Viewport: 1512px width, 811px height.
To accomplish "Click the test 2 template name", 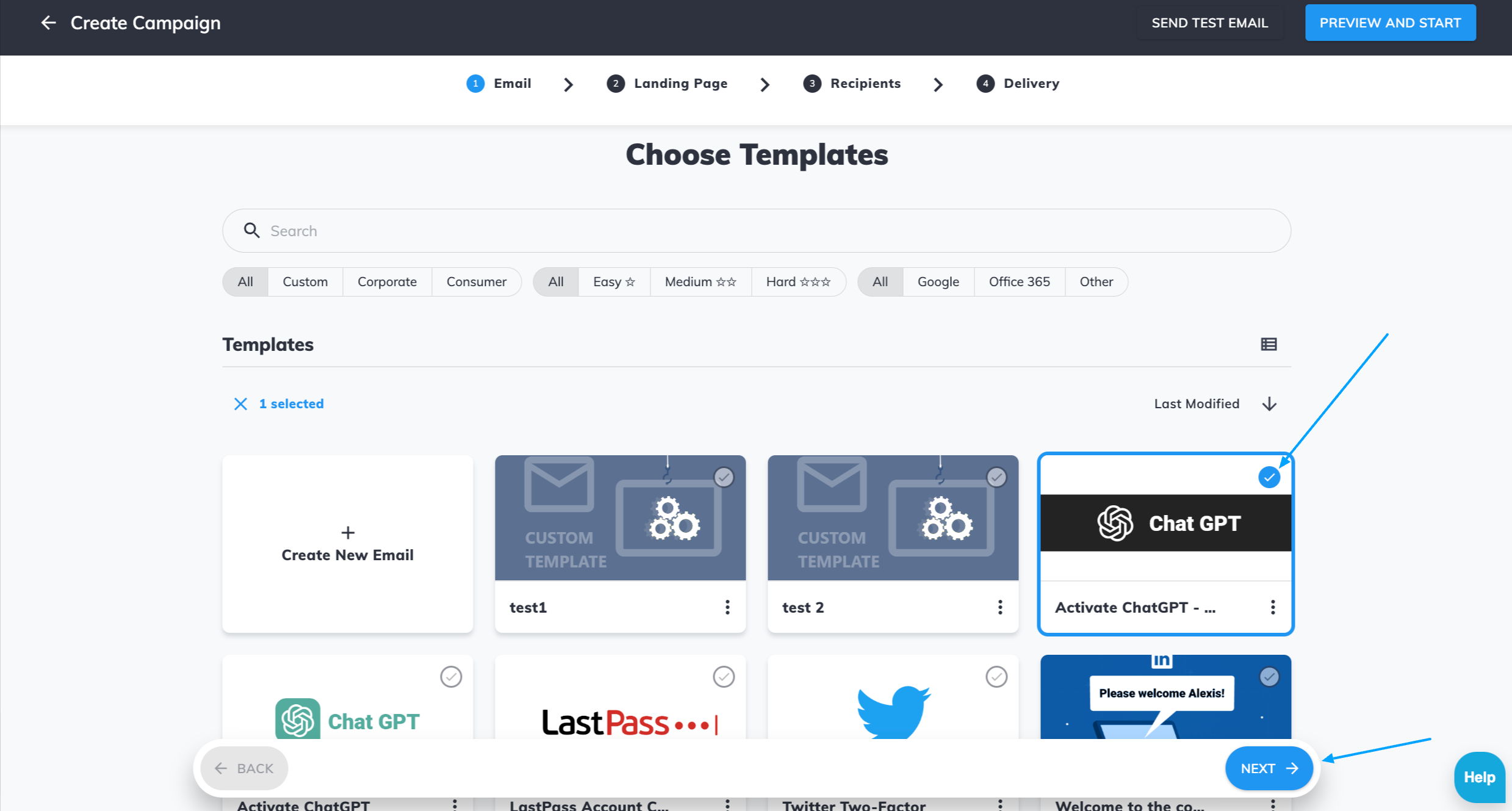I will point(803,607).
